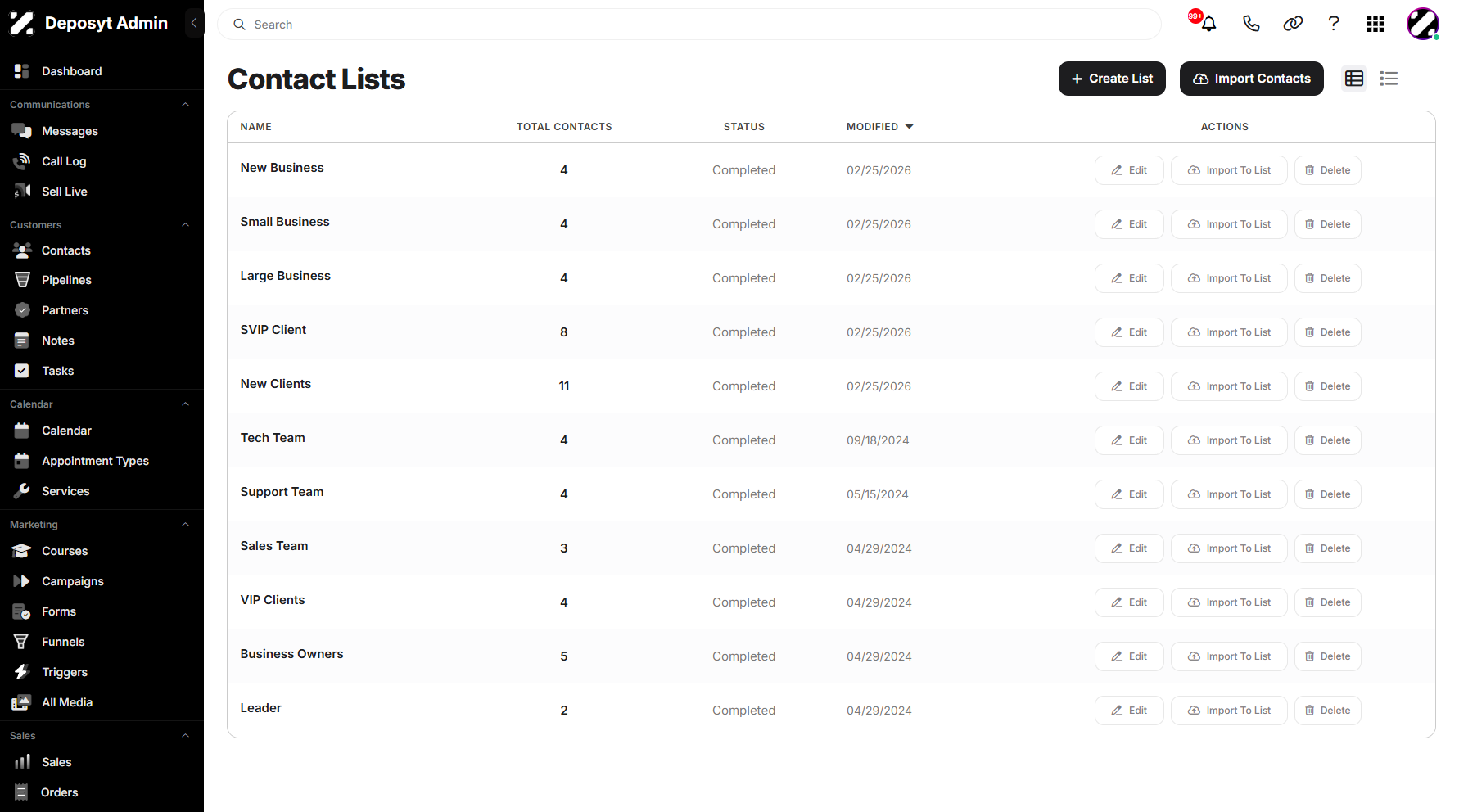Open the apps grid menu
Screen dimensions: 1459x812
point(1375,24)
